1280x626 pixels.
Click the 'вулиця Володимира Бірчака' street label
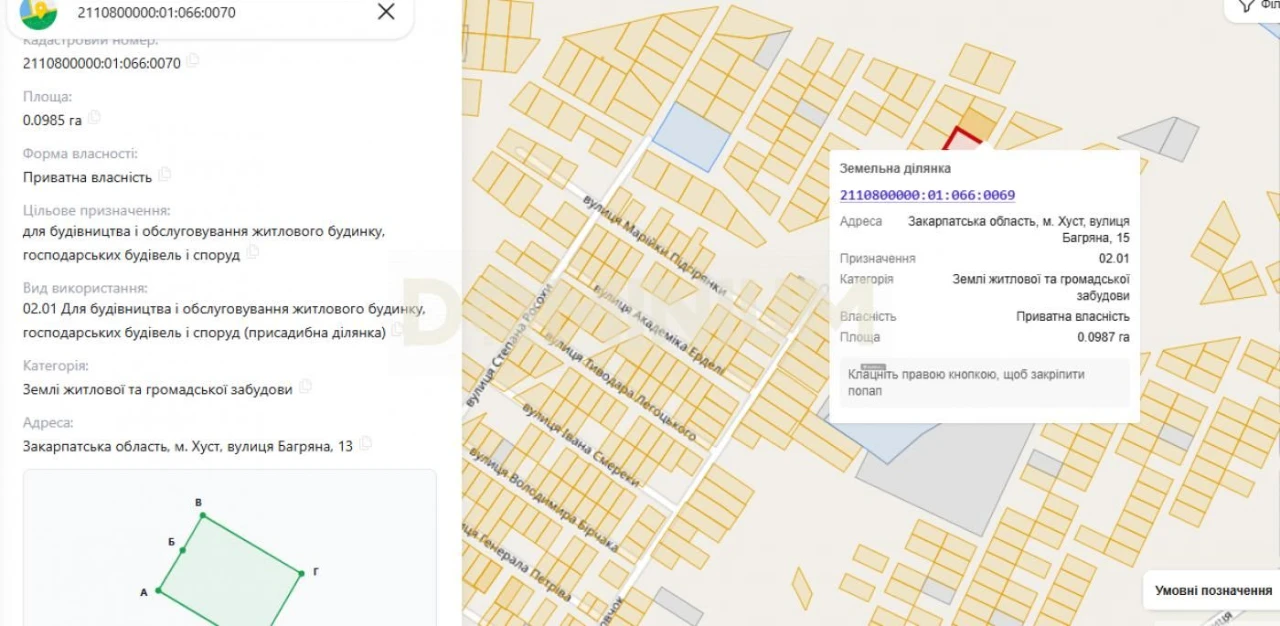coord(543,500)
